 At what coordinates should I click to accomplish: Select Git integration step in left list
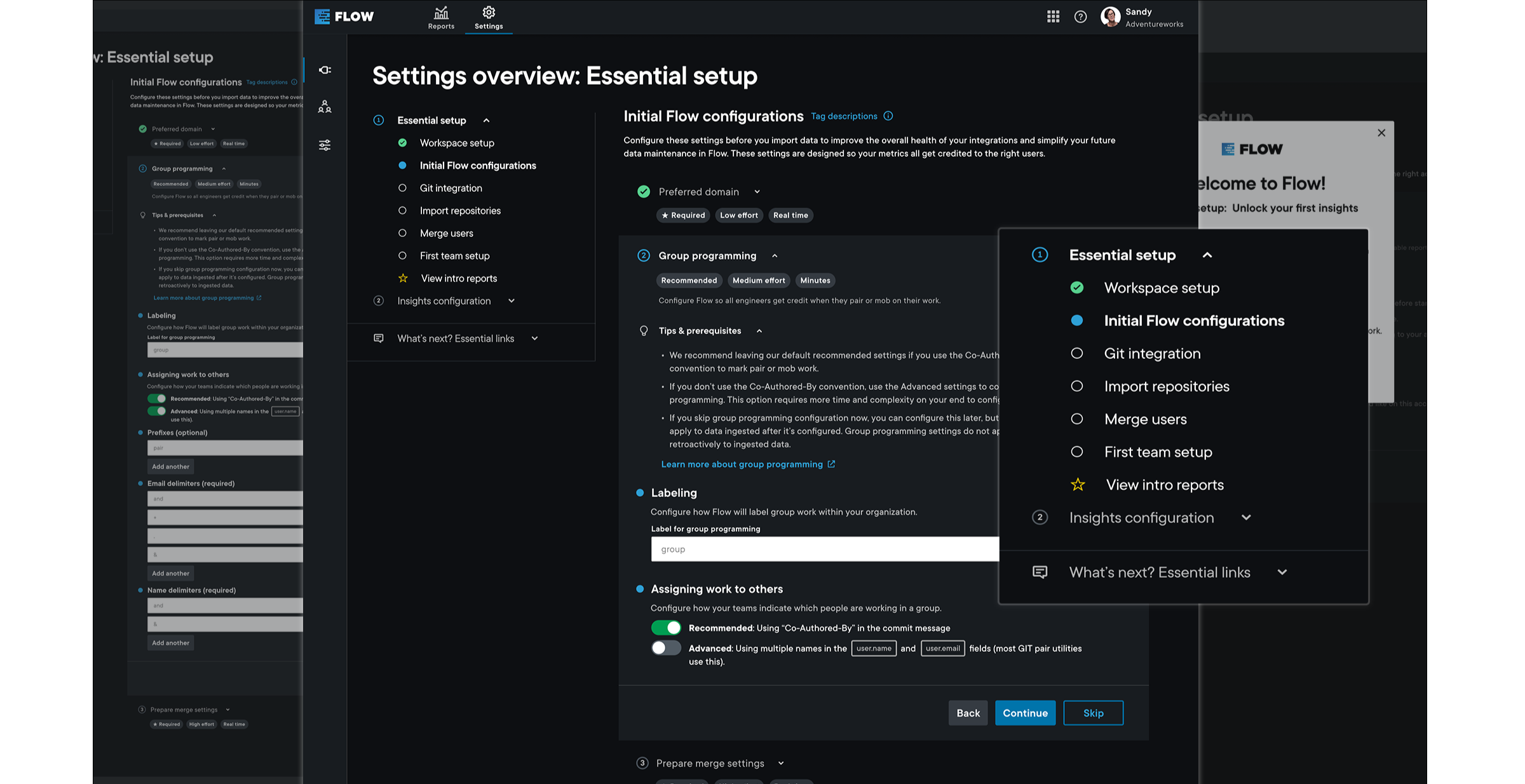pos(451,188)
